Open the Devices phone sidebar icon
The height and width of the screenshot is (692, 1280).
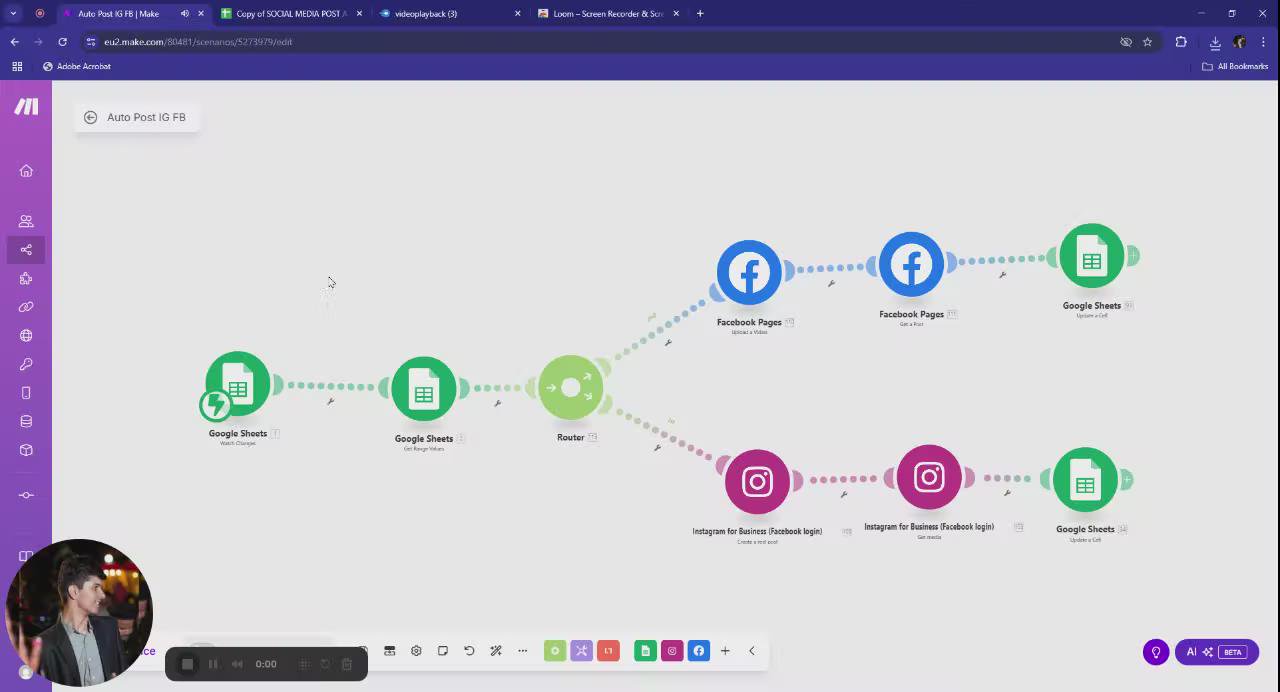tap(26, 393)
